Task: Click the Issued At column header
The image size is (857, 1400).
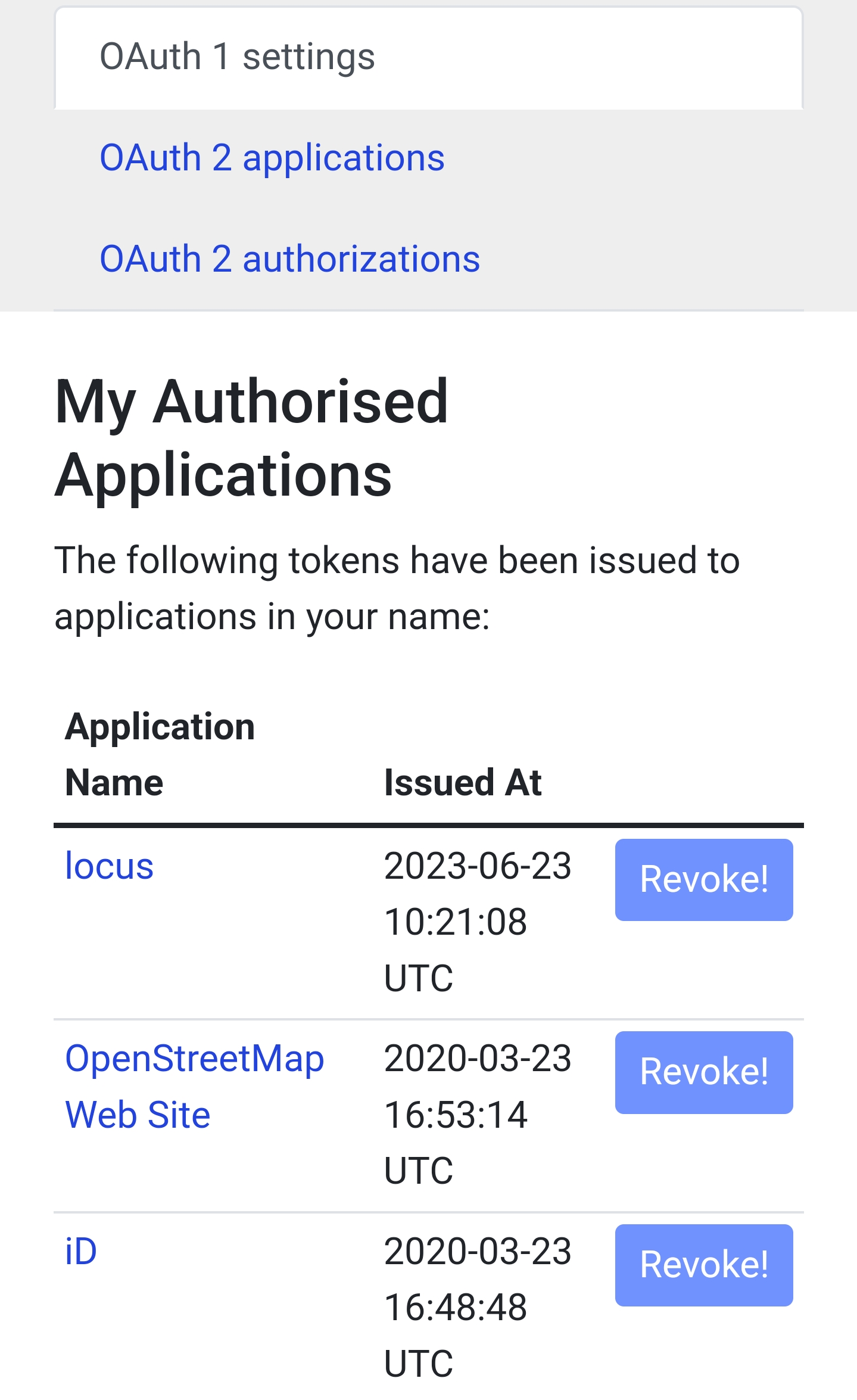Action: tap(463, 782)
